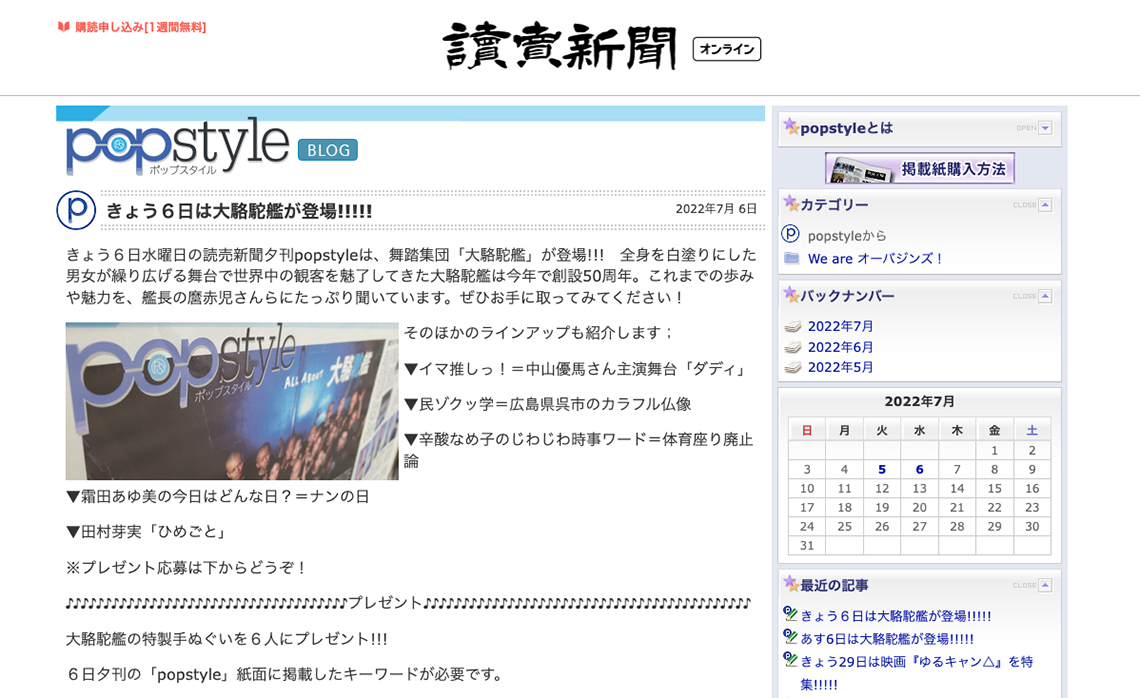This screenshot has width=1140, height=698.
Task: Open recent article あす6日は大駱駝艦が登場!!!!!
Action: click(x=887, y=639)
